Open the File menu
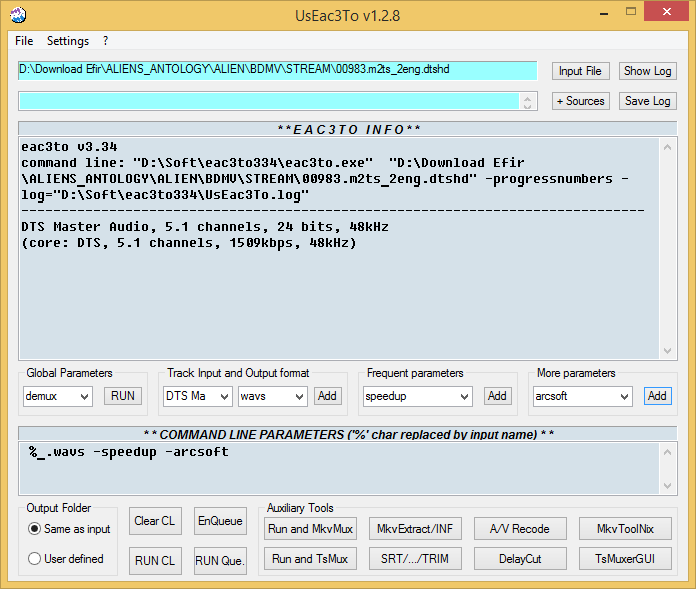Viewport: 696px width, 589px height. 24,41
